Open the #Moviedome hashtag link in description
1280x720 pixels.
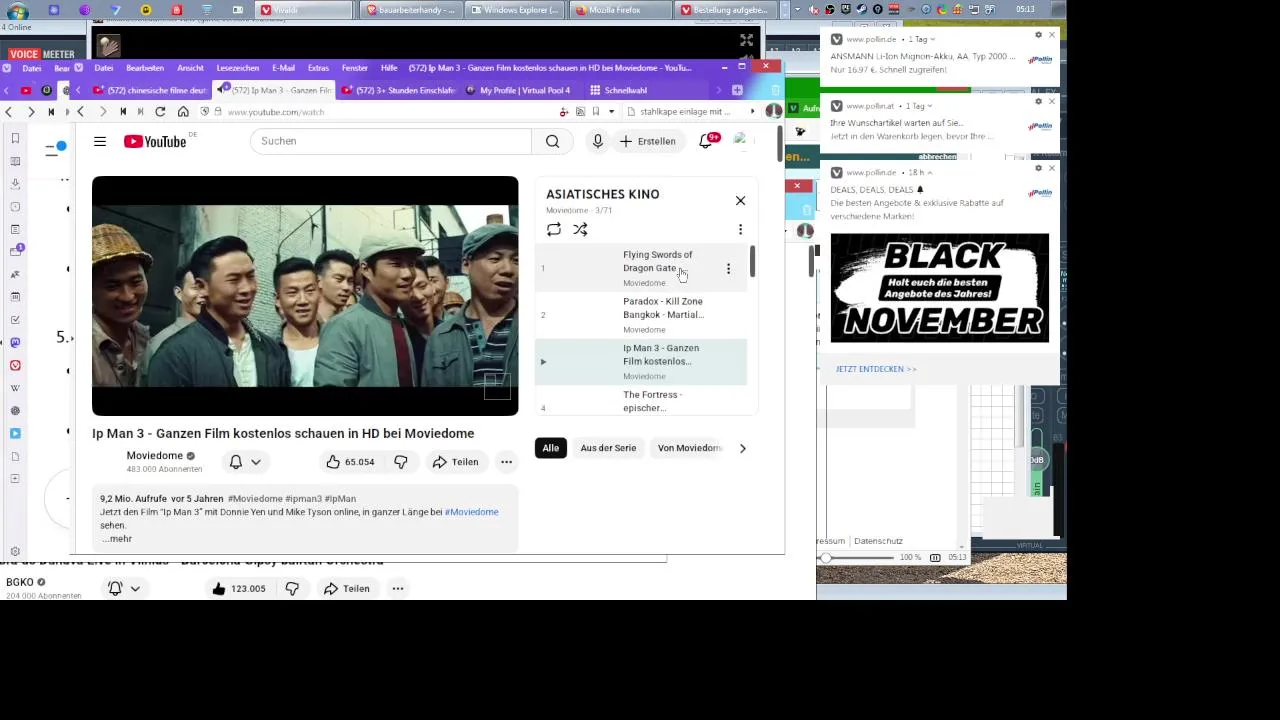tap(471, 512)
